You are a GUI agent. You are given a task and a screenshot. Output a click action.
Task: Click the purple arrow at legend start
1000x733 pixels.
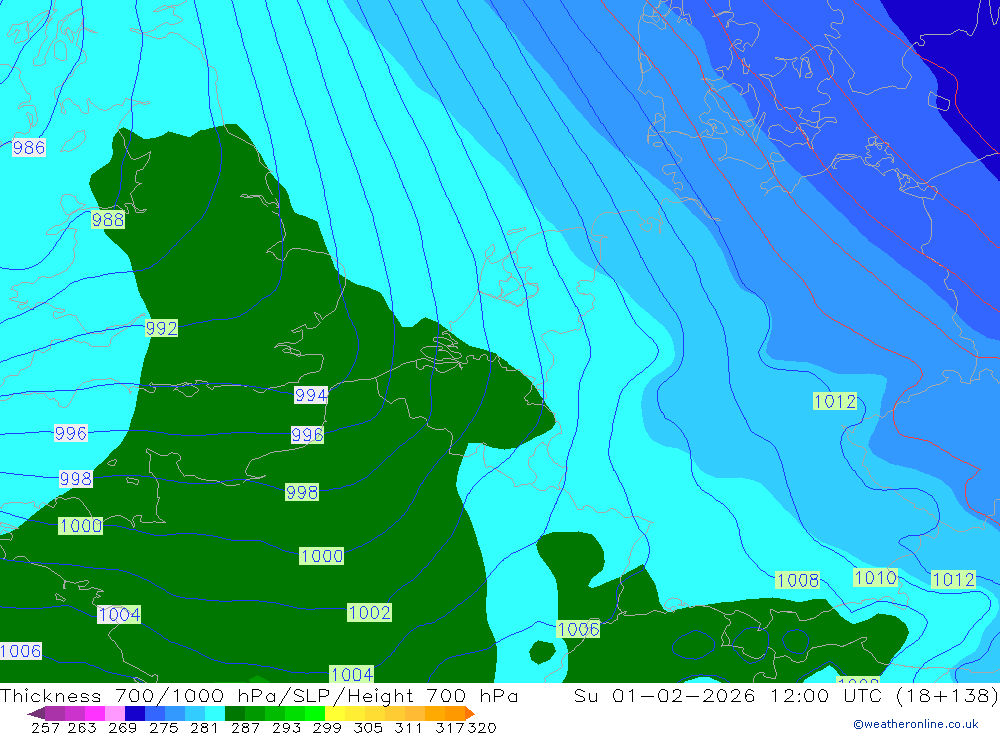36,713
